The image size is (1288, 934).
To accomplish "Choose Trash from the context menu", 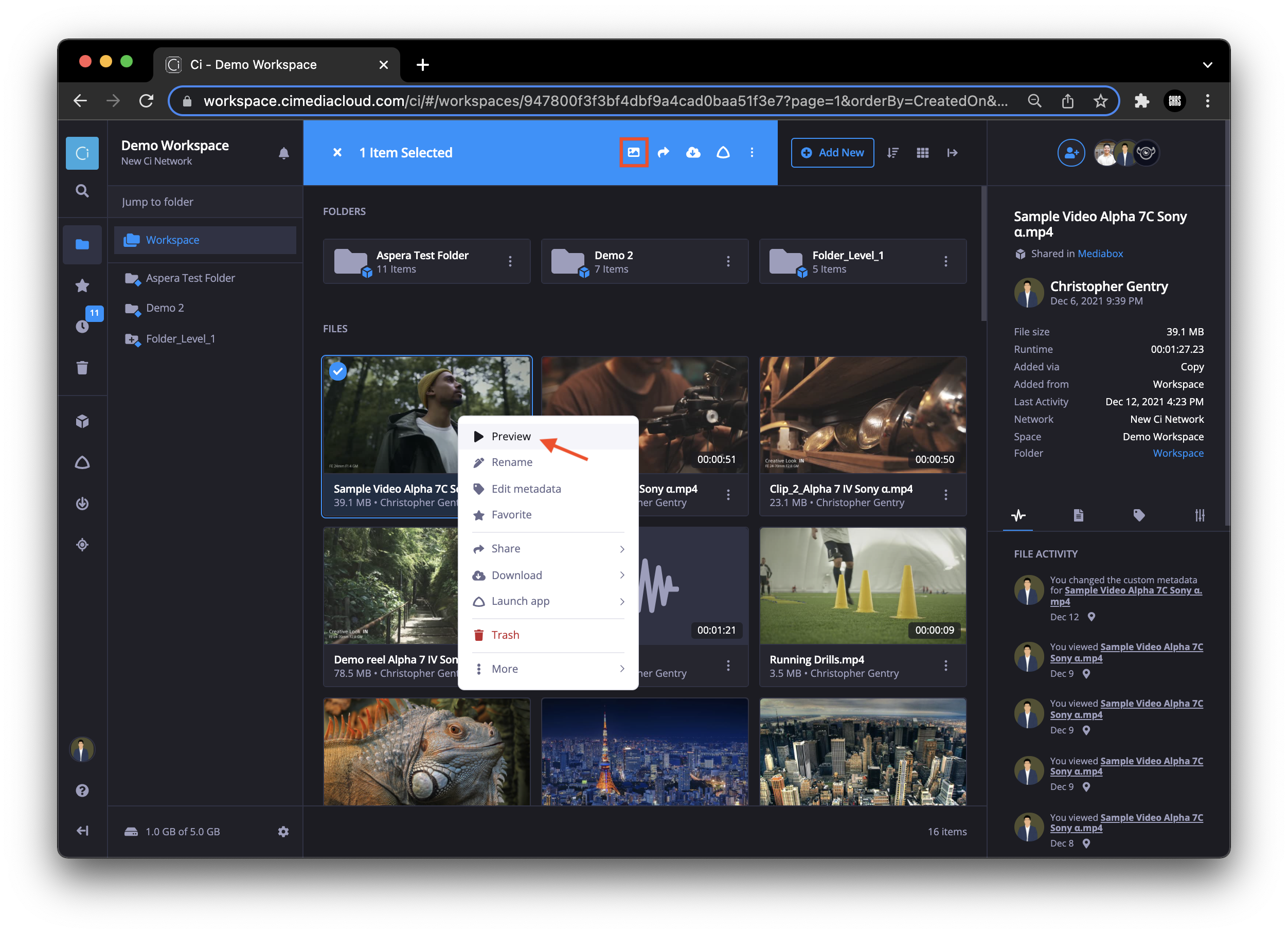I will tap(548, 635).
